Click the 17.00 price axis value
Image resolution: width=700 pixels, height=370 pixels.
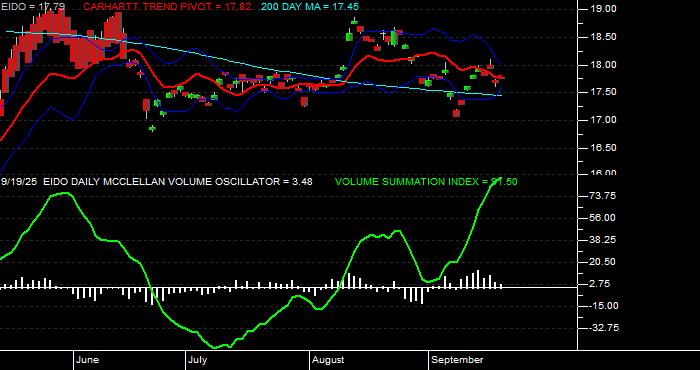point(604,120)
